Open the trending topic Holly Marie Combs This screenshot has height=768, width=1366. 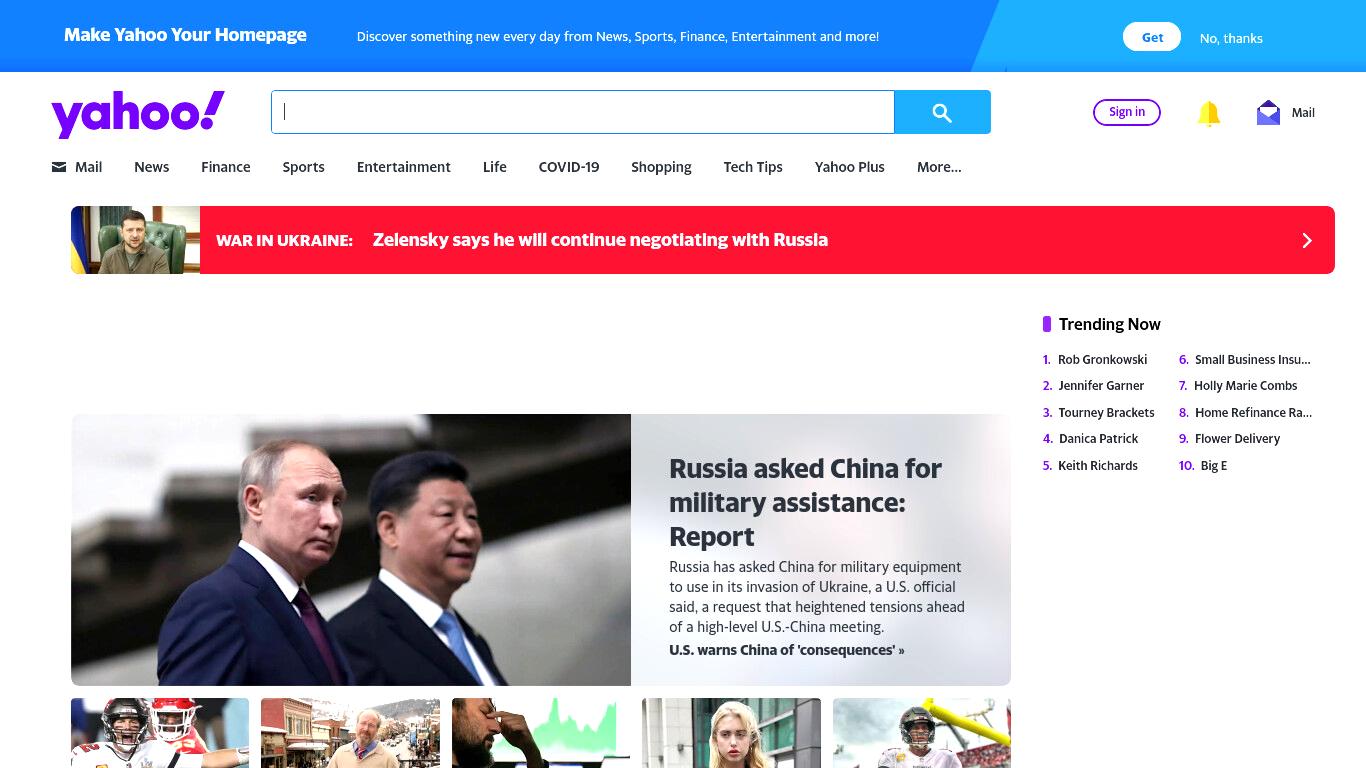[x=1245, y=385]
